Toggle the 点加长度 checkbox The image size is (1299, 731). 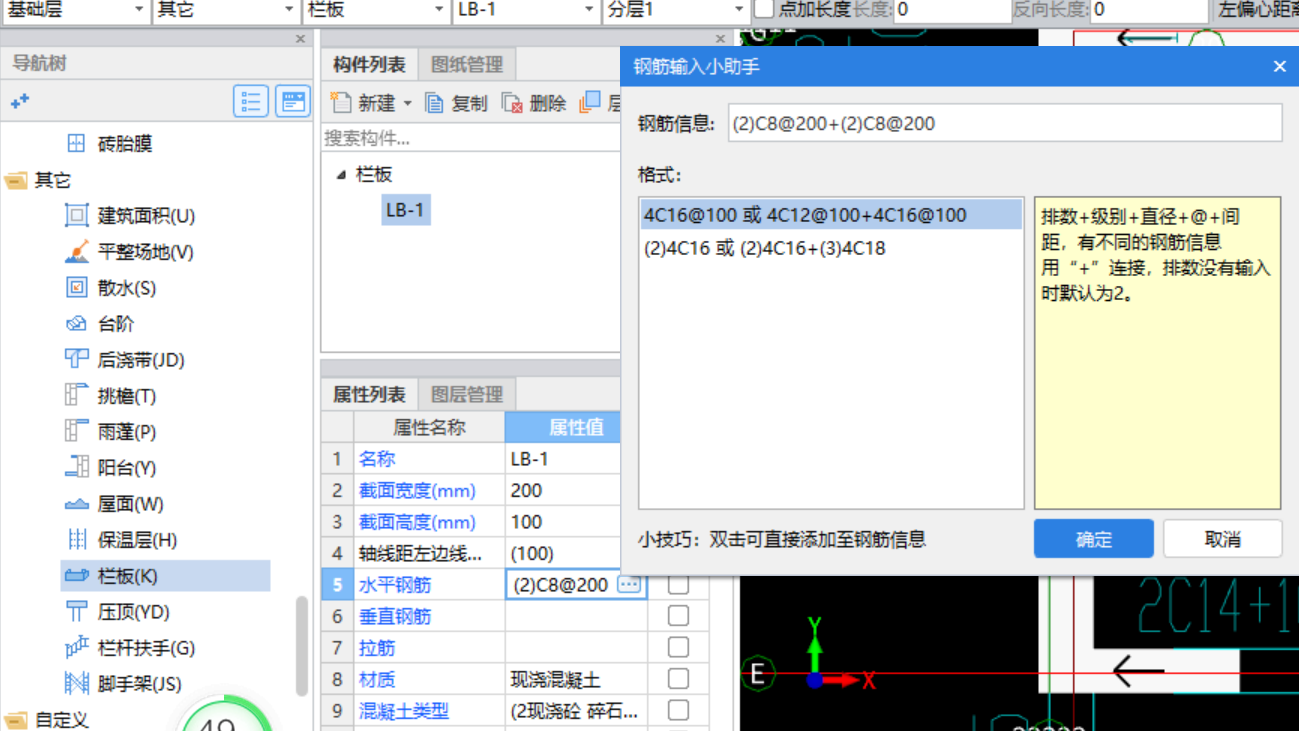pyautogui.click(x=763, y=10)
